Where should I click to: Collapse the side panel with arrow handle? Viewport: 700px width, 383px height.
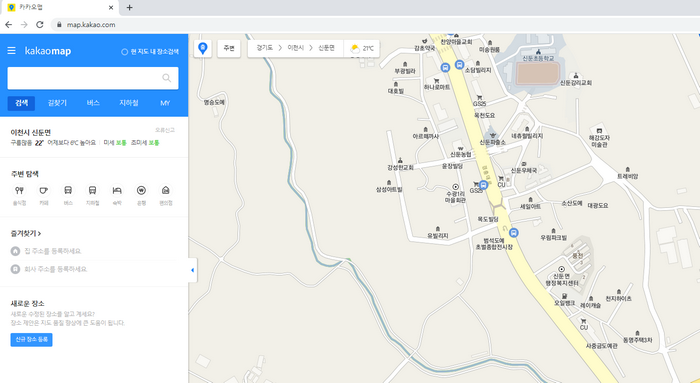pos(192,270)
